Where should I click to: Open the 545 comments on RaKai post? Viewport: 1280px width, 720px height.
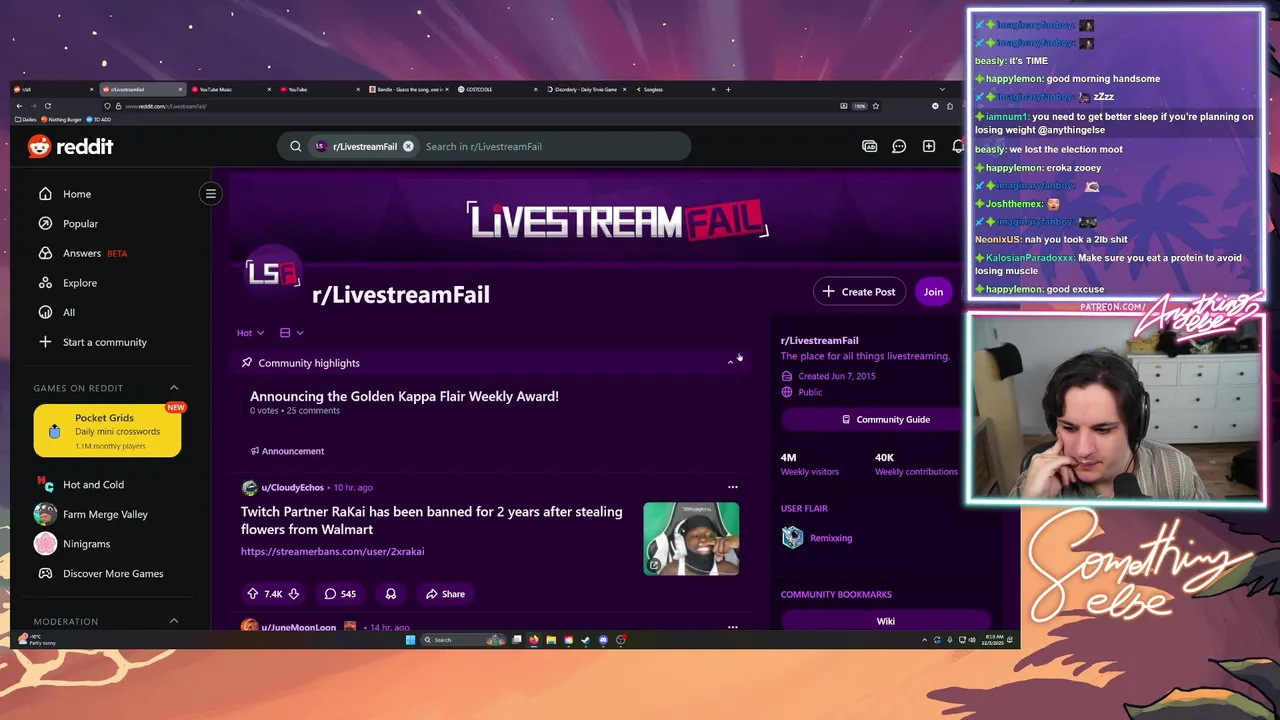[x=340, y=594]
